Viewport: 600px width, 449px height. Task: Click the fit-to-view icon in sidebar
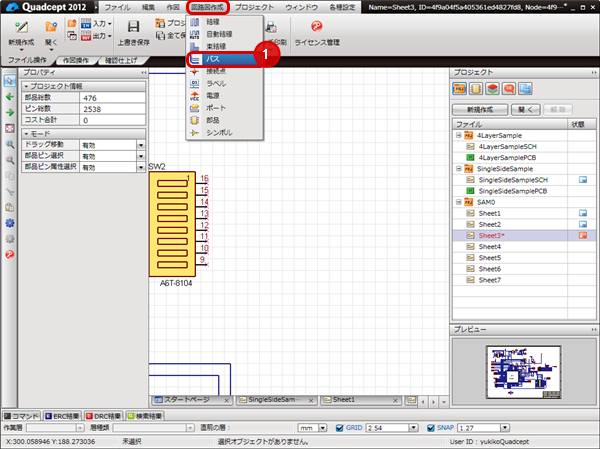pos(10,128)
